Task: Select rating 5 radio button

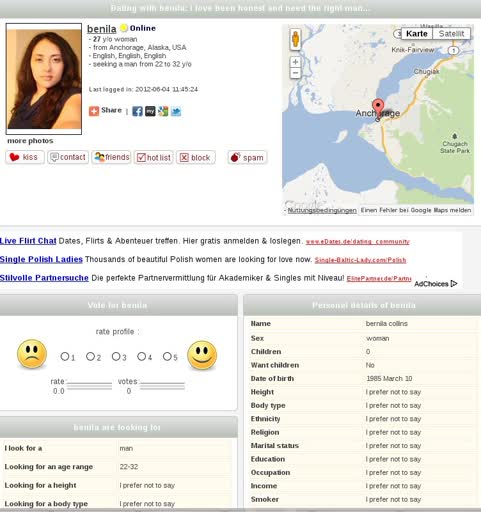Action: pos(167,356)
